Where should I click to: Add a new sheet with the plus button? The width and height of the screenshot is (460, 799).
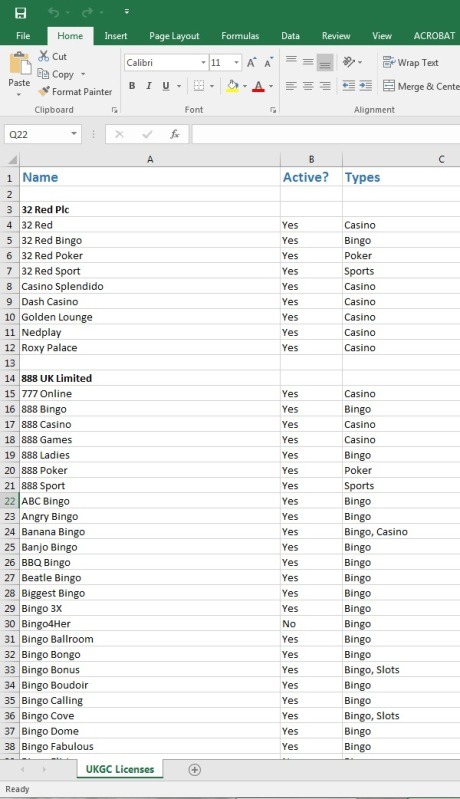pyautogui.click(x=195, y=769)
